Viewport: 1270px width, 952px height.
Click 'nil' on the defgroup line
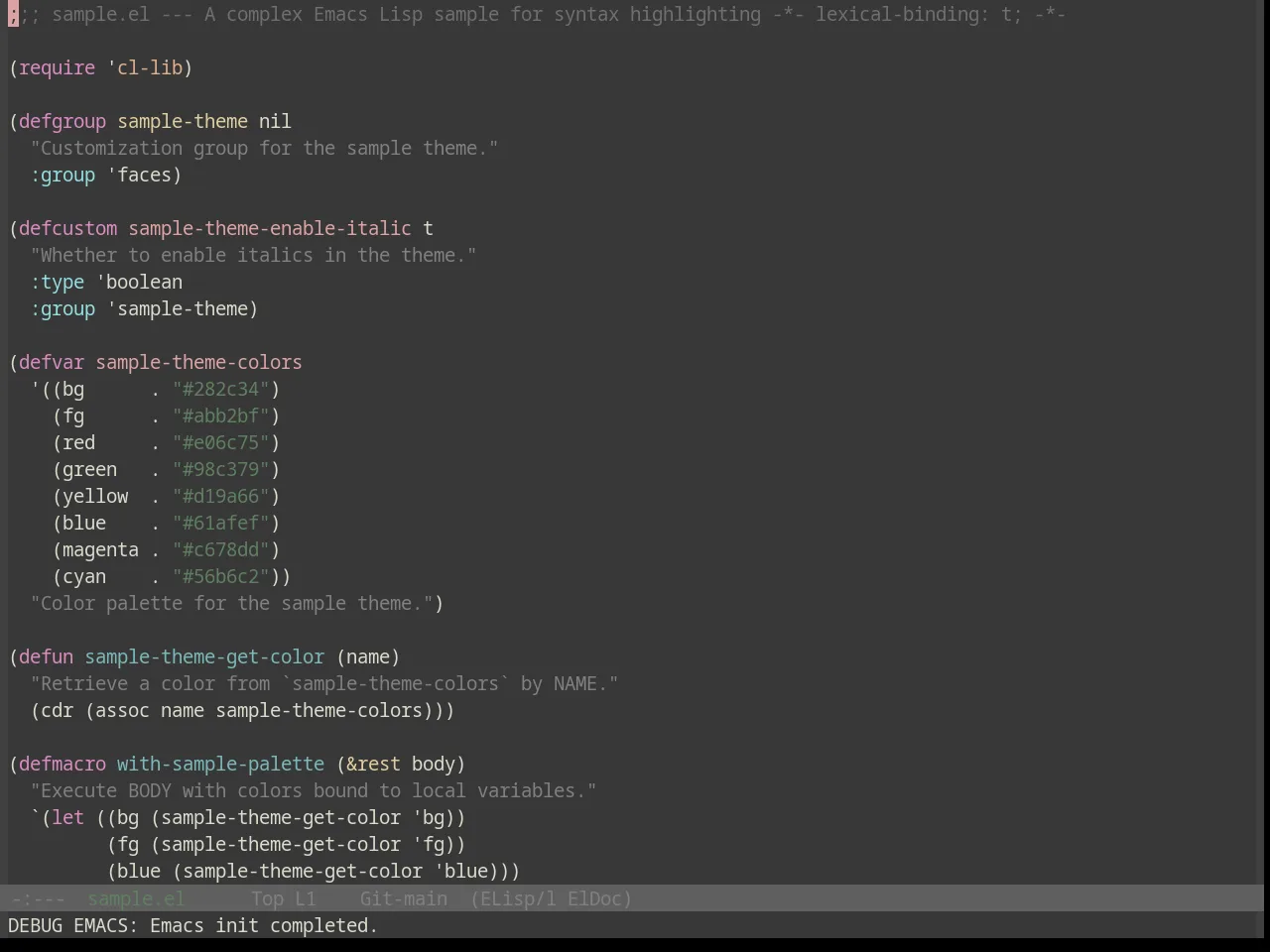(x=275, y=121)
